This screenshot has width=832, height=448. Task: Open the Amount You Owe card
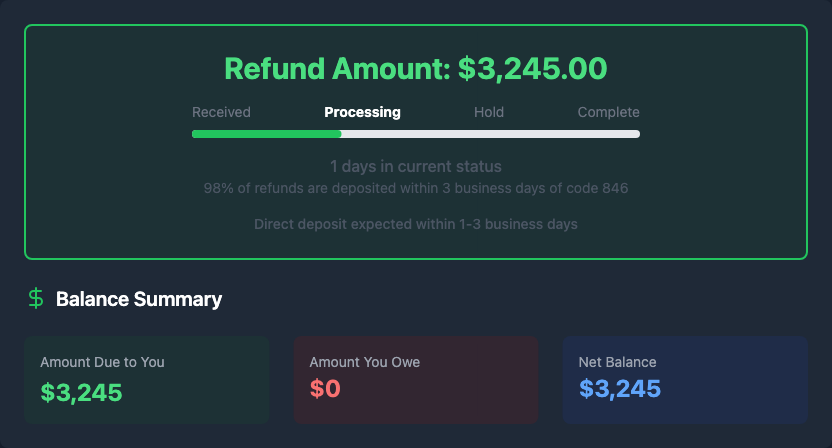(415, 379)
